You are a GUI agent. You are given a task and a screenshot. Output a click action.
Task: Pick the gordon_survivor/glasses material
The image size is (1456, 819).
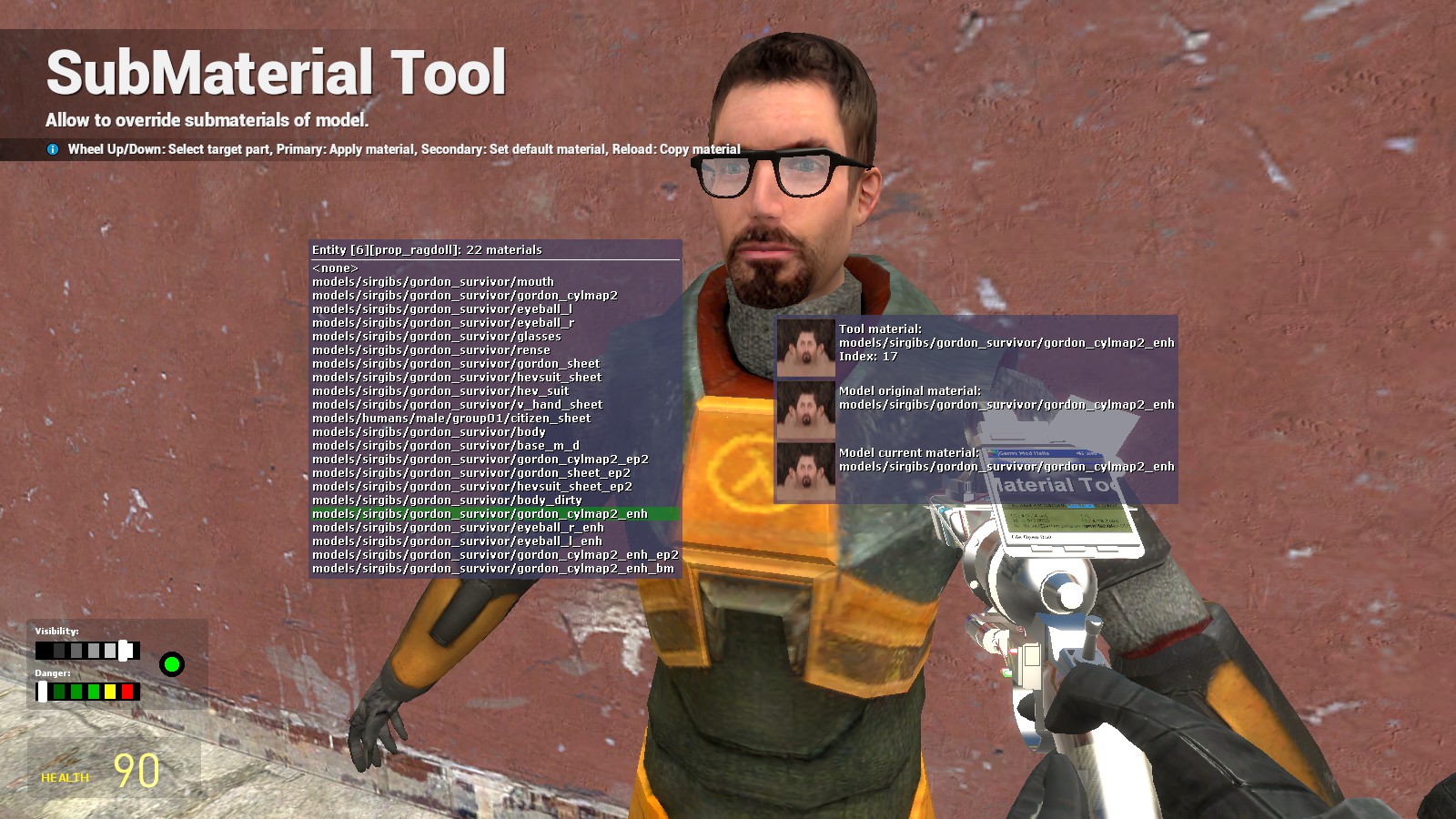[495, 337]
